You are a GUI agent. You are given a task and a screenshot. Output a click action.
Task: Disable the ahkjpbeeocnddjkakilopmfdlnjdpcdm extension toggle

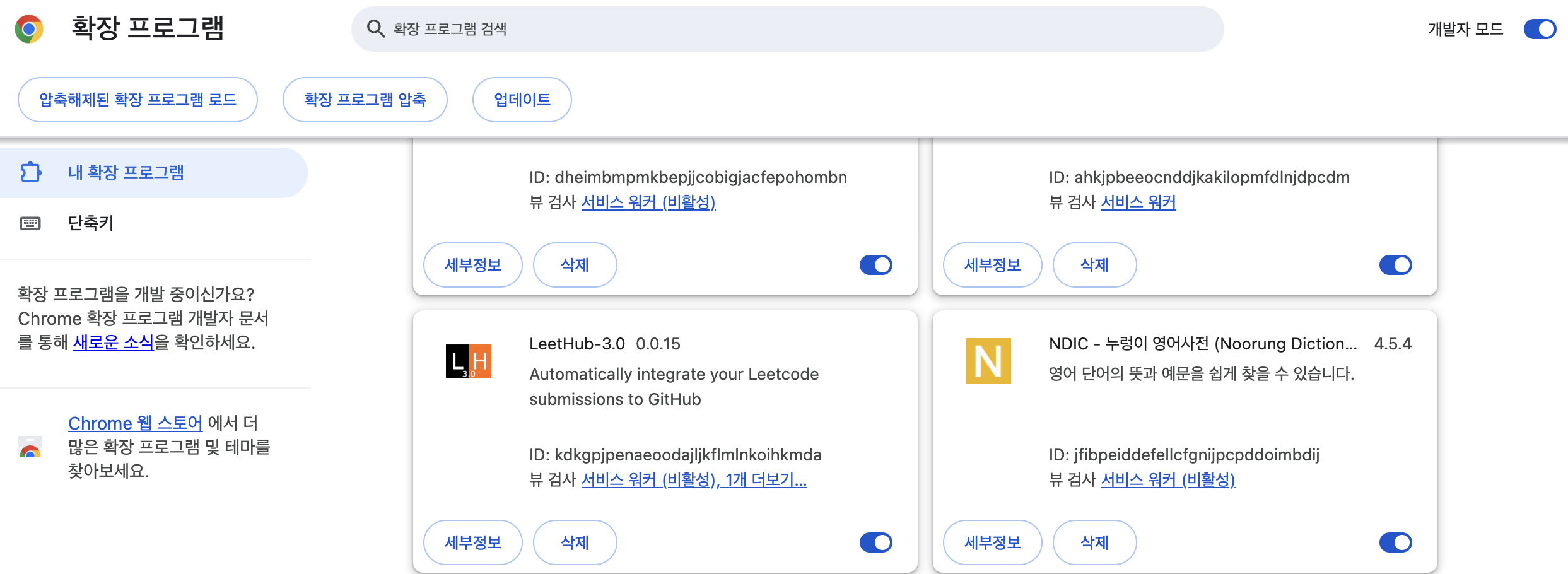pos(1396,265)
